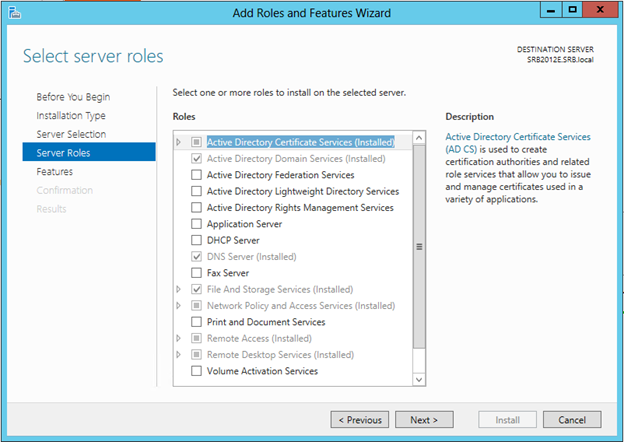624x442 pixels.
Task: Expand File And Storage Services node
Action: (x=178, y=289)
